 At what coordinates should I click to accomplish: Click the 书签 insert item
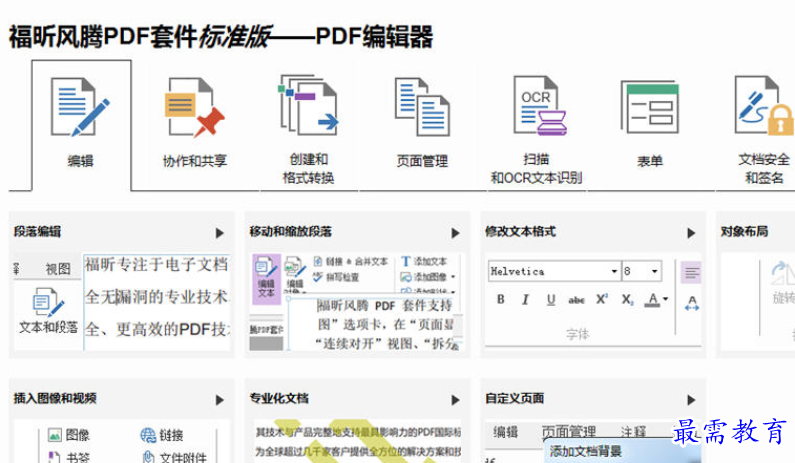(x=68, y=457)
